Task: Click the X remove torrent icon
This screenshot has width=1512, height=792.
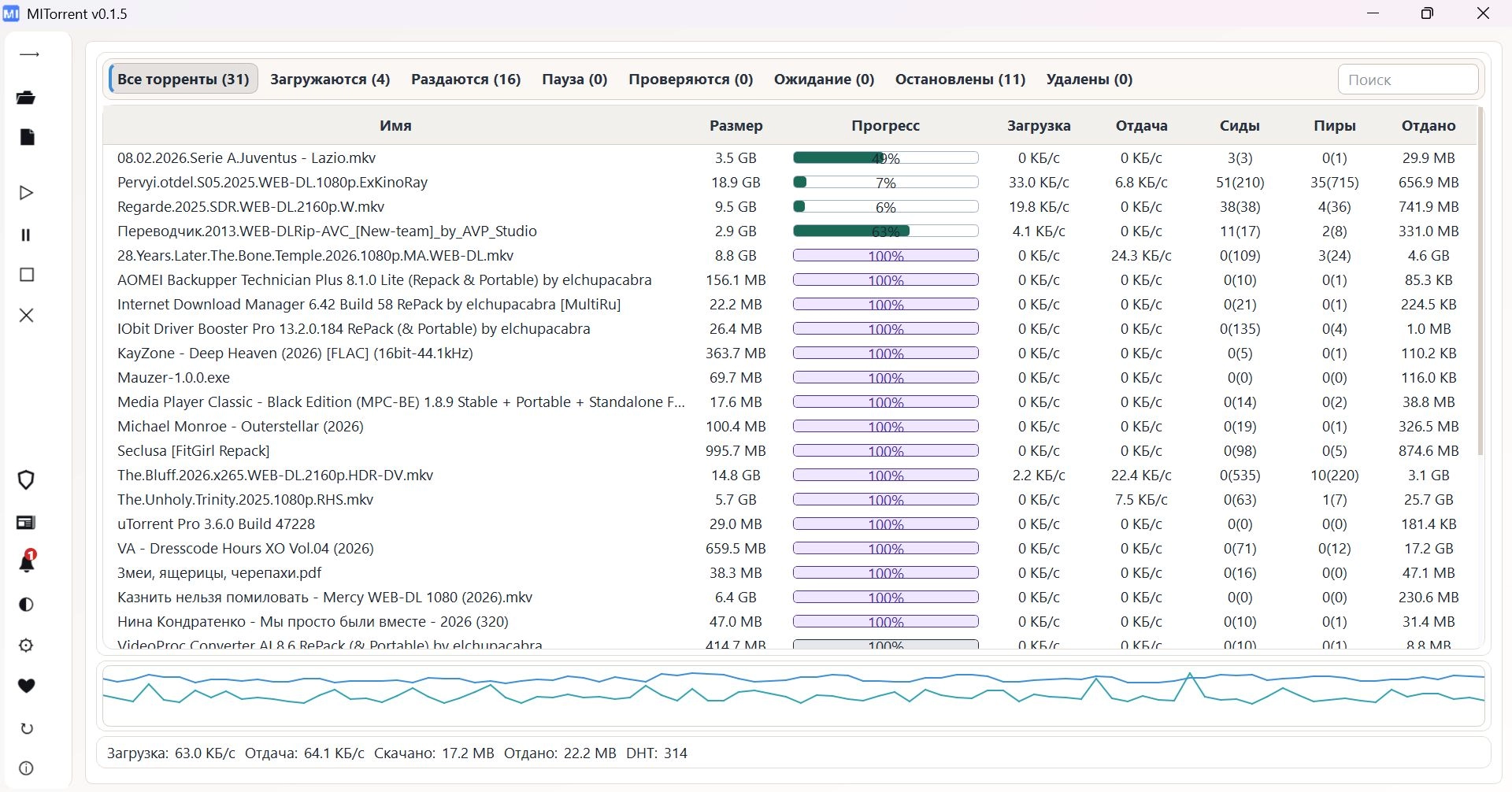Action: (x=27, y=316)
